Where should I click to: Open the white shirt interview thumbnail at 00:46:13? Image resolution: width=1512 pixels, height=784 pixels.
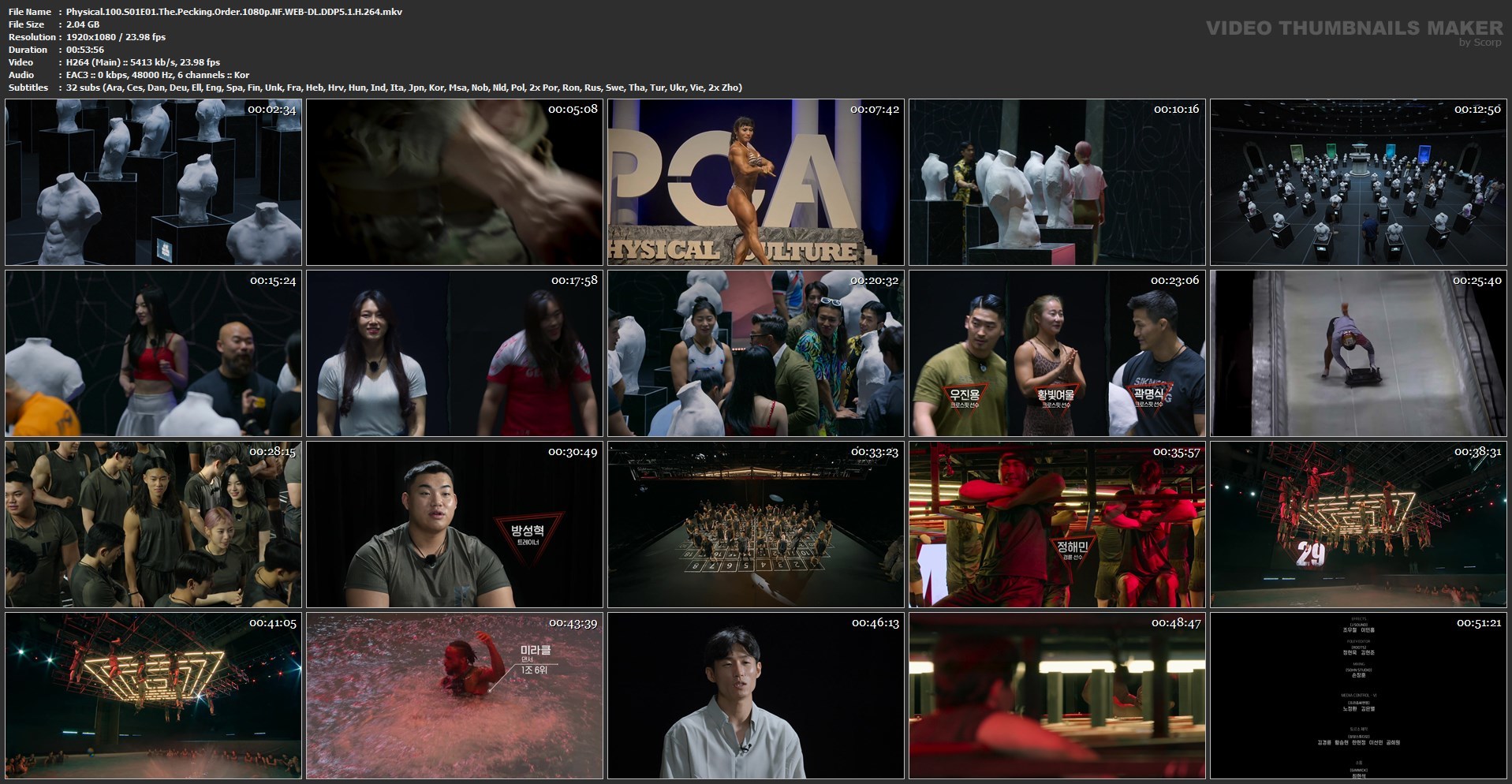pos(756,696)
